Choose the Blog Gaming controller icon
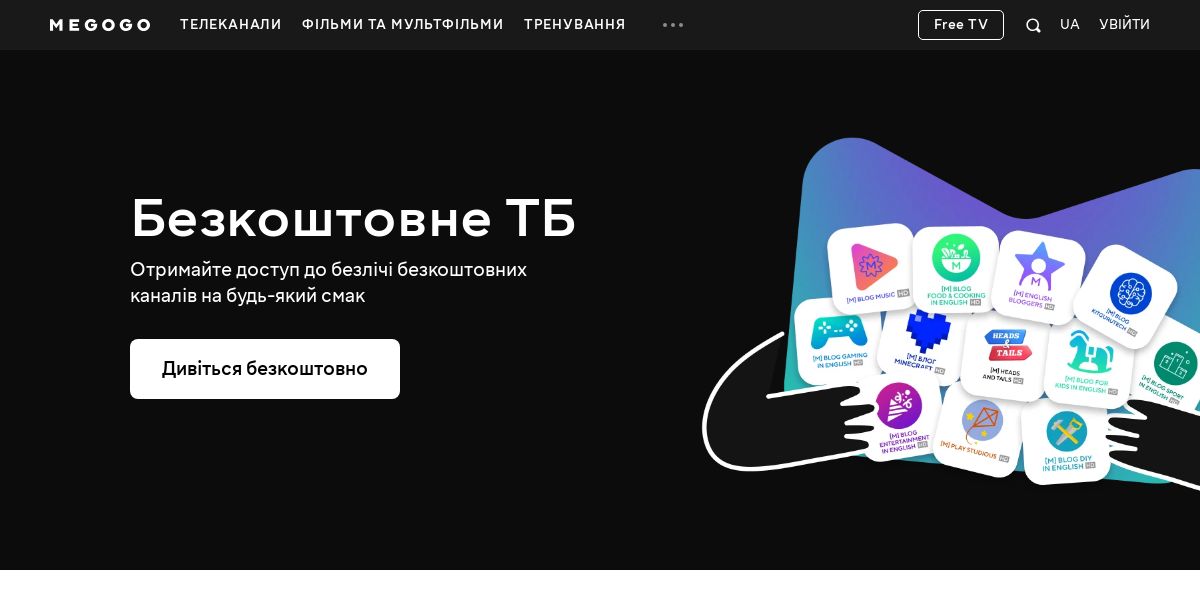Viewport: 1200px width, 600px height. pyautogui.click(x=838, y=340)
